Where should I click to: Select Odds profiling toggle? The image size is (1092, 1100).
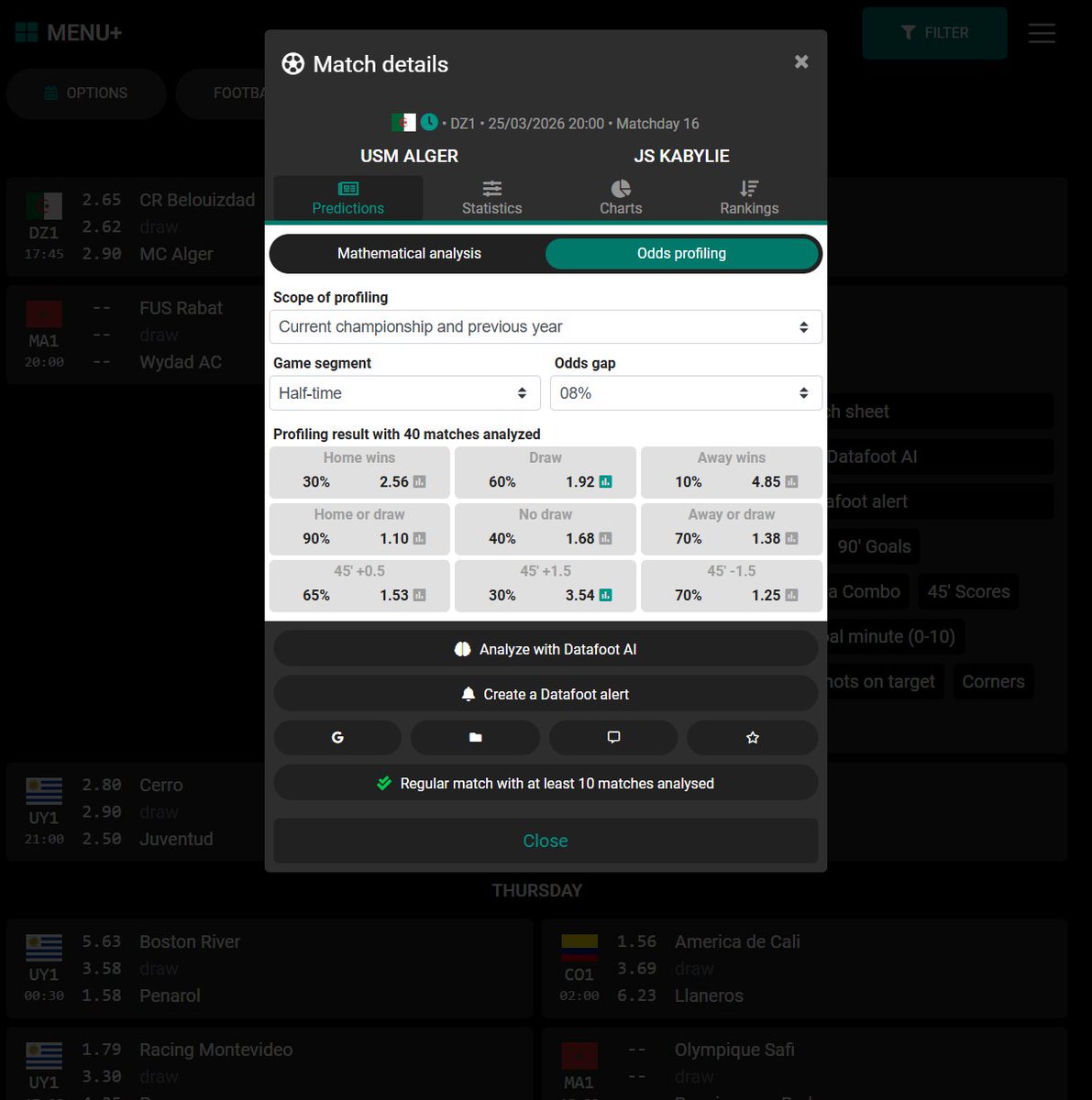point(681,254)
